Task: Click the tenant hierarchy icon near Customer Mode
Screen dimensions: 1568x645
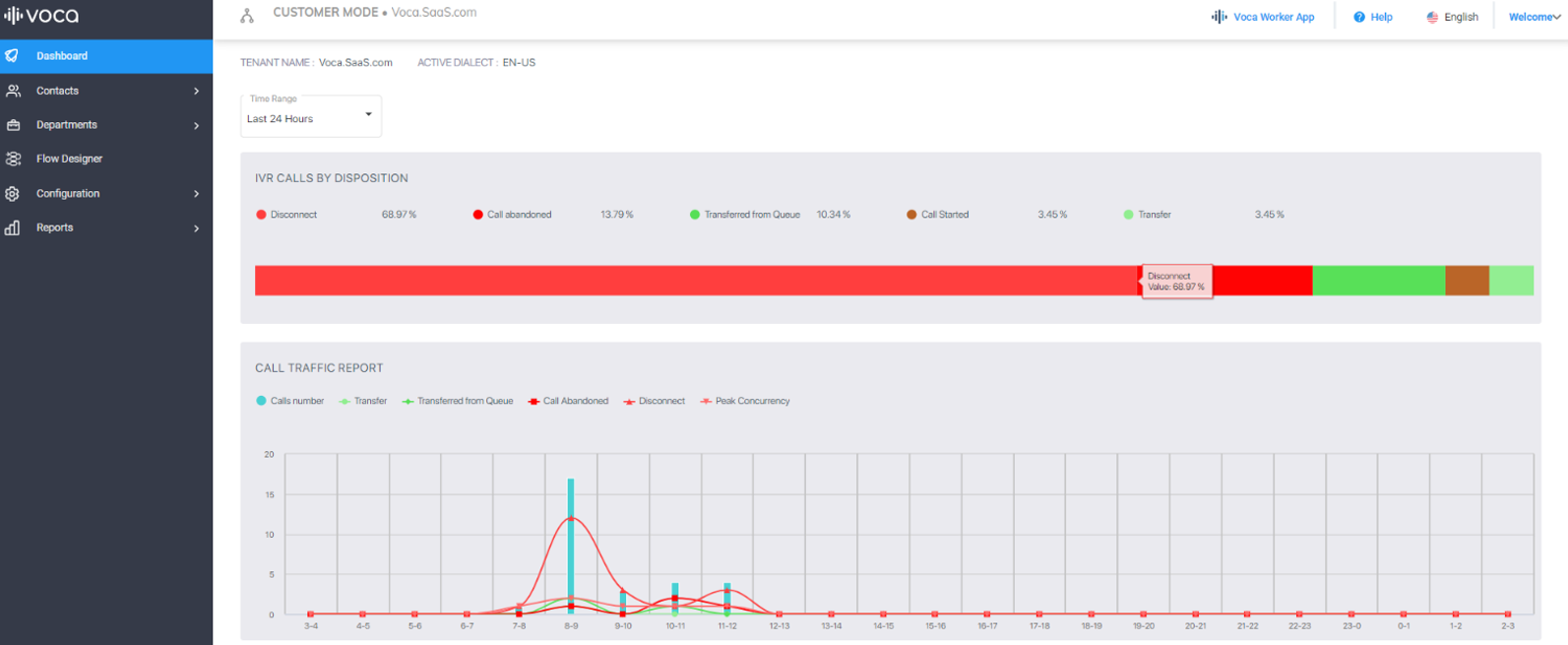Action: click(247, 15)
